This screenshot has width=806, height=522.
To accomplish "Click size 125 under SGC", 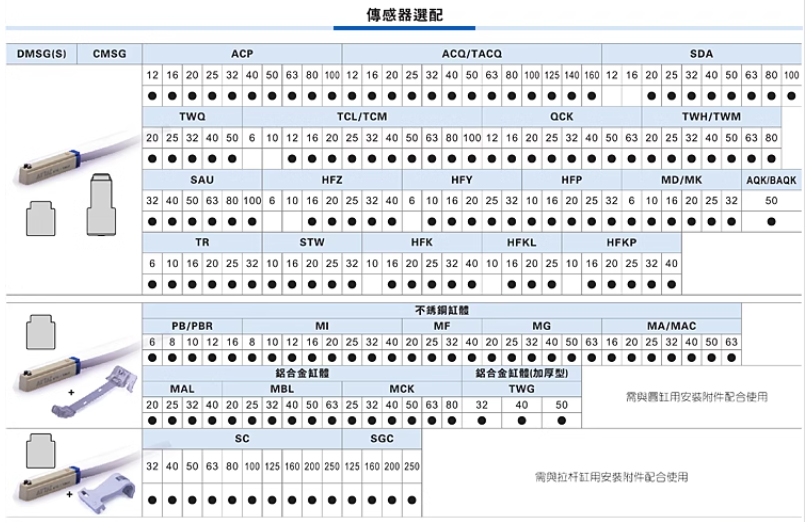I will [352, 466].
